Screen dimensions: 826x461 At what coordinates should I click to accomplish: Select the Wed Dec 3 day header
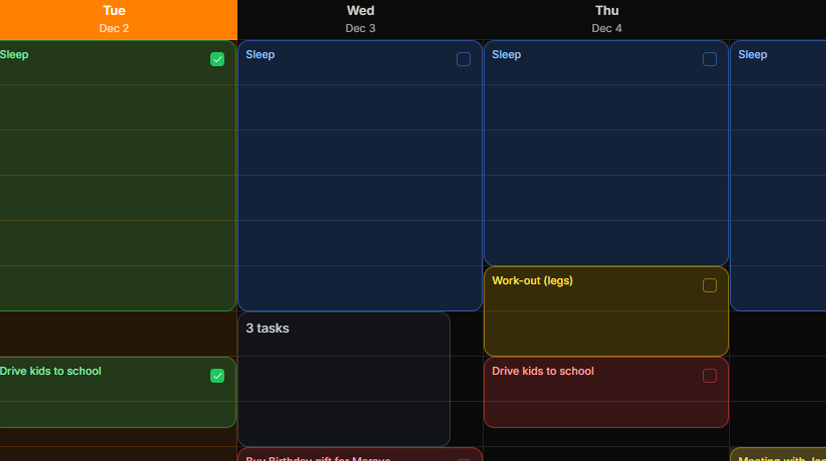360,19
